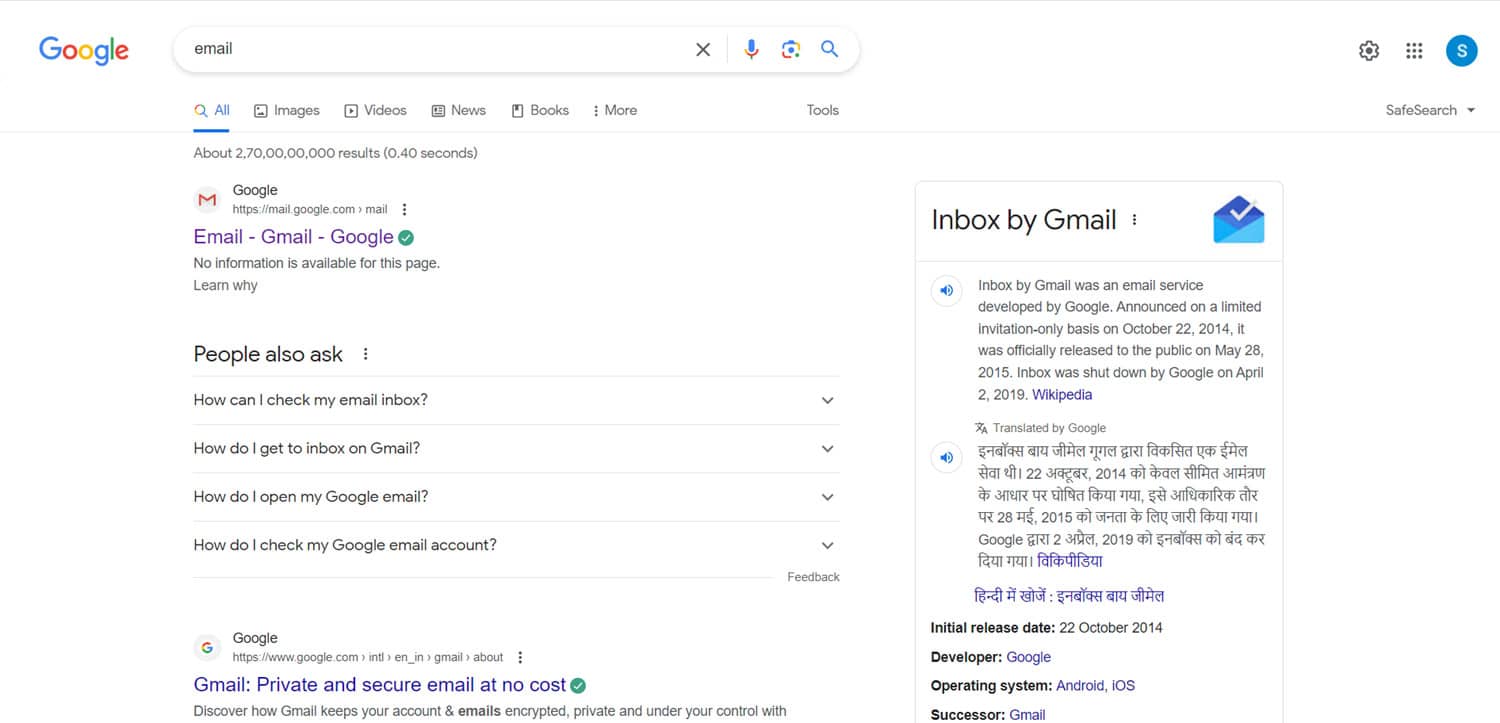
Task: Clear the search box with the X icon
Action: click(x=703, y=49)
